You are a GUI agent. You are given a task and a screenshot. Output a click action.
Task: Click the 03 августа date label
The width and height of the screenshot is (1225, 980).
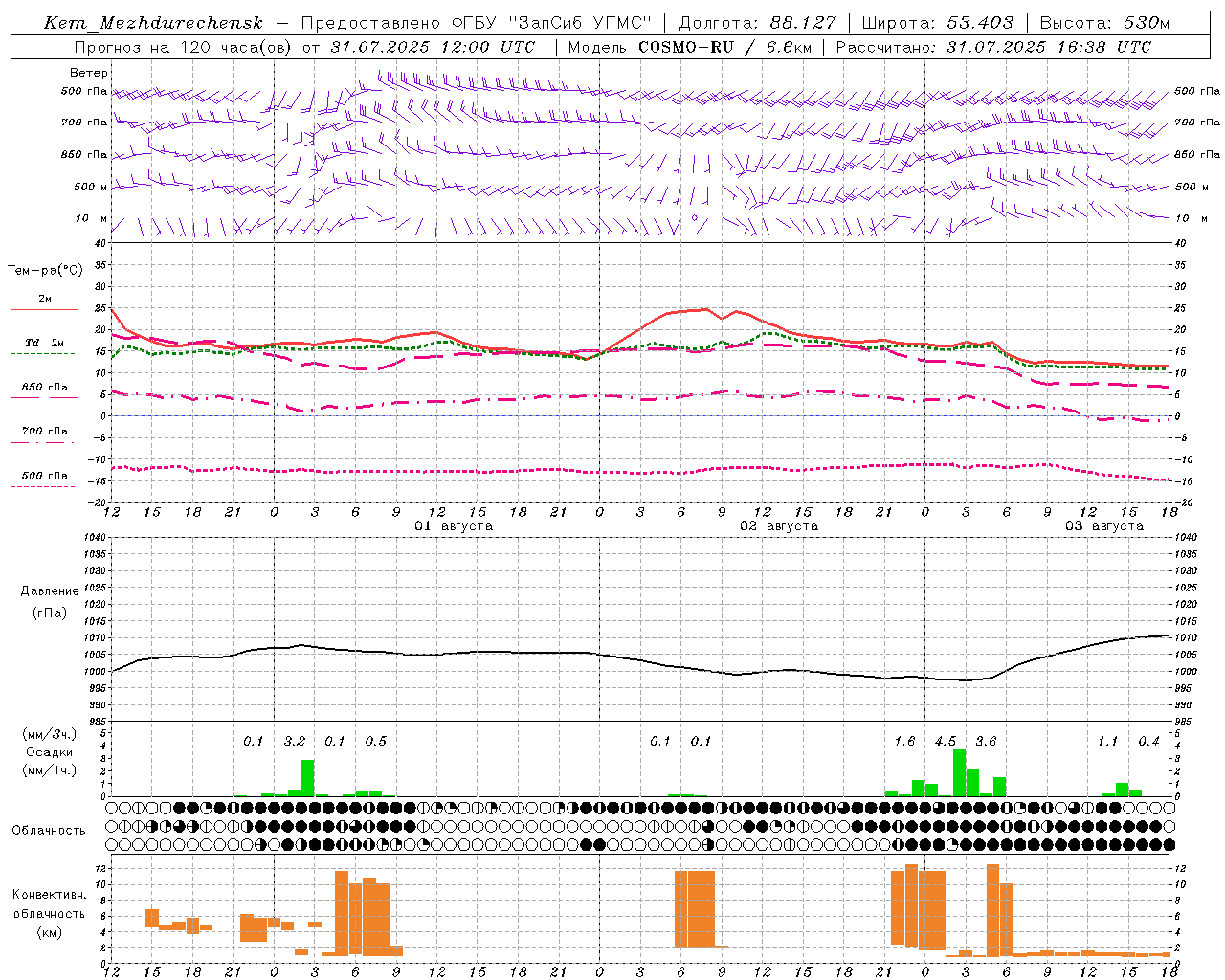tap(1104, 526)
